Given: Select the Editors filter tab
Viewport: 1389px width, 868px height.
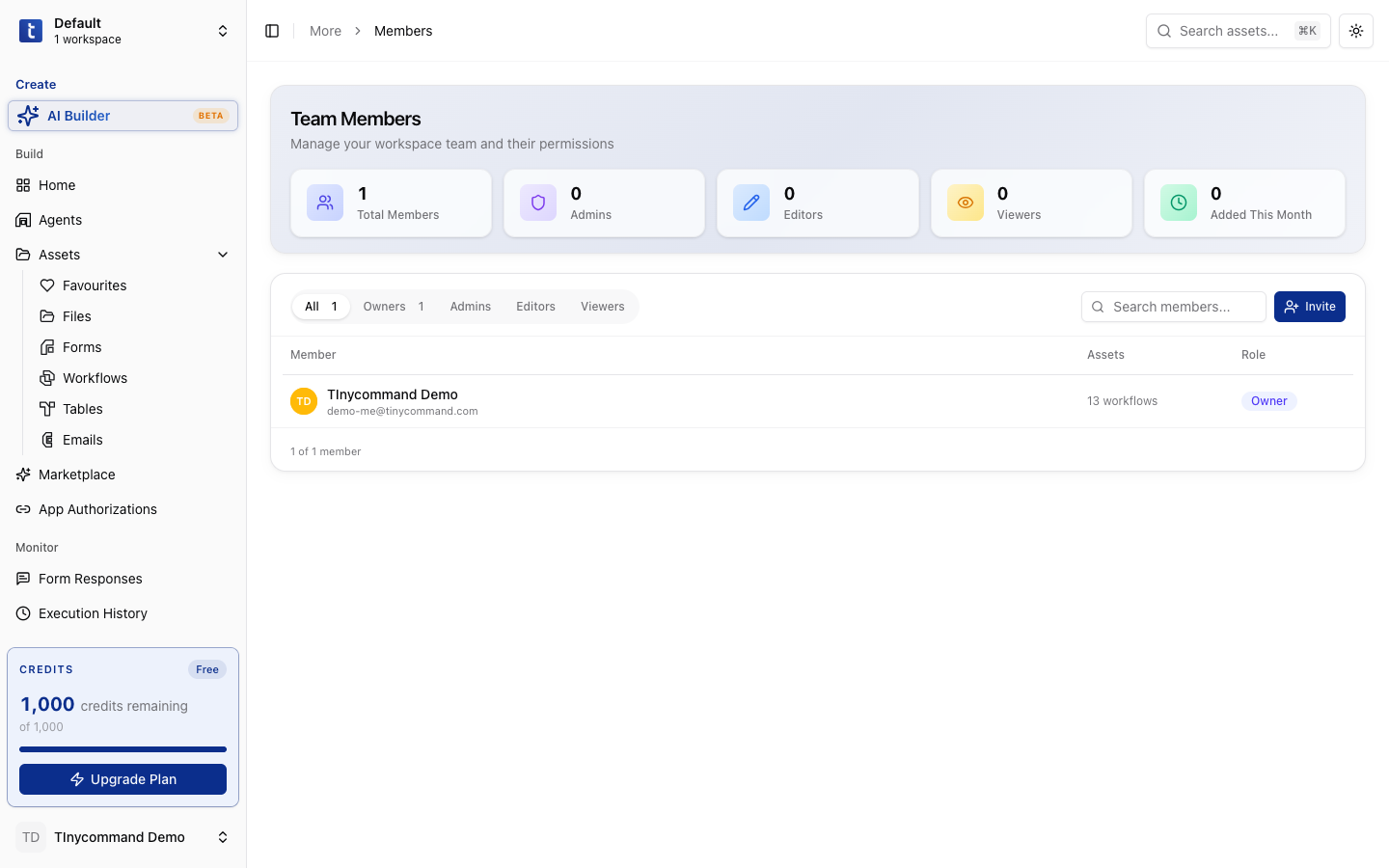Looking at the screenshot, I should [535, 307].
